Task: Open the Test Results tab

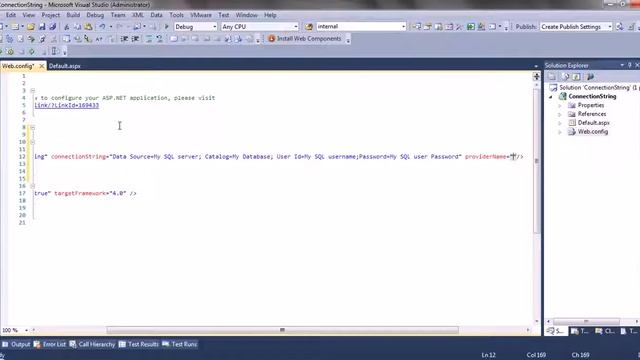Action: [139, 344]
